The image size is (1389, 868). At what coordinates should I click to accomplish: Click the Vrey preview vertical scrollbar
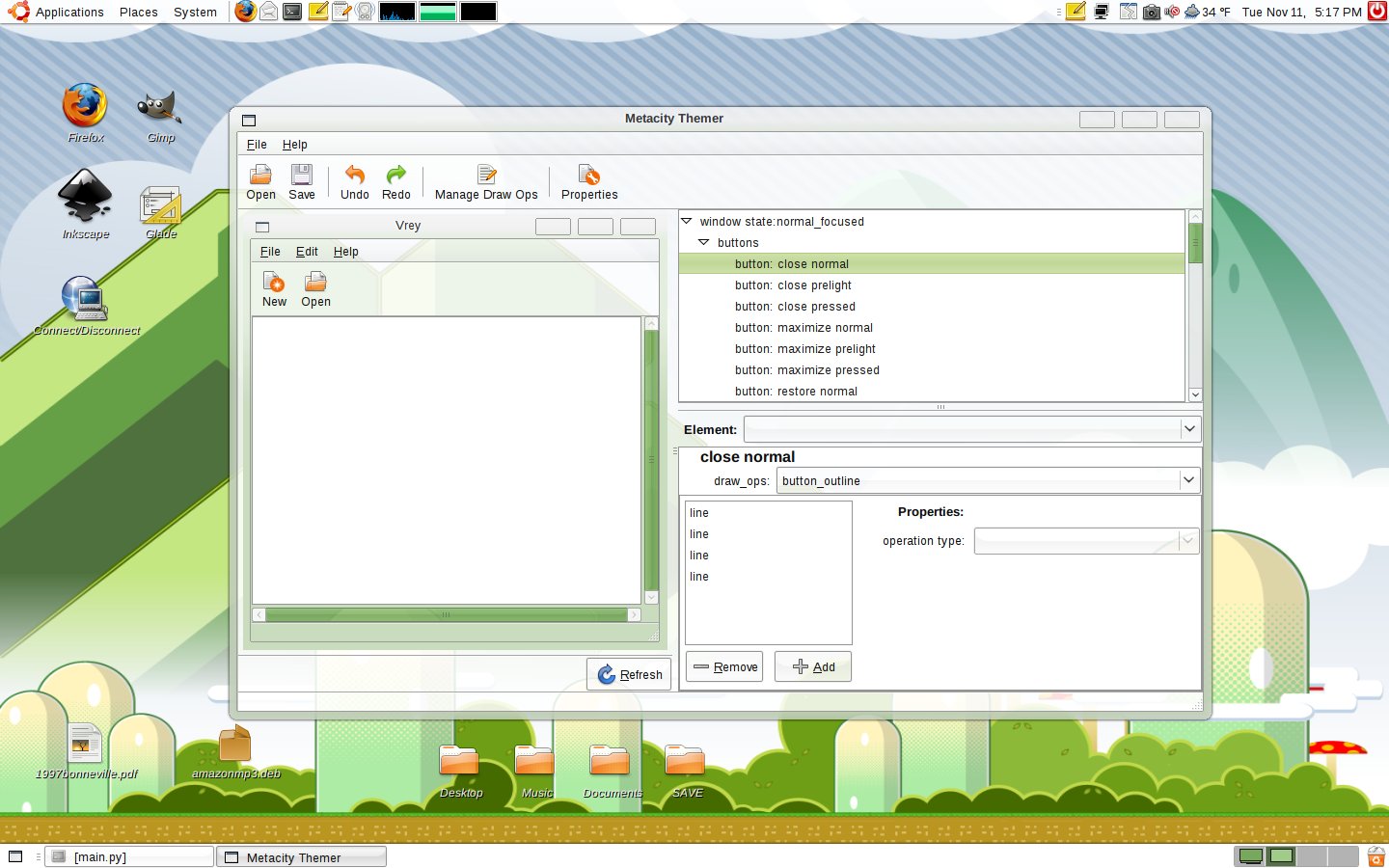point(651,459)
